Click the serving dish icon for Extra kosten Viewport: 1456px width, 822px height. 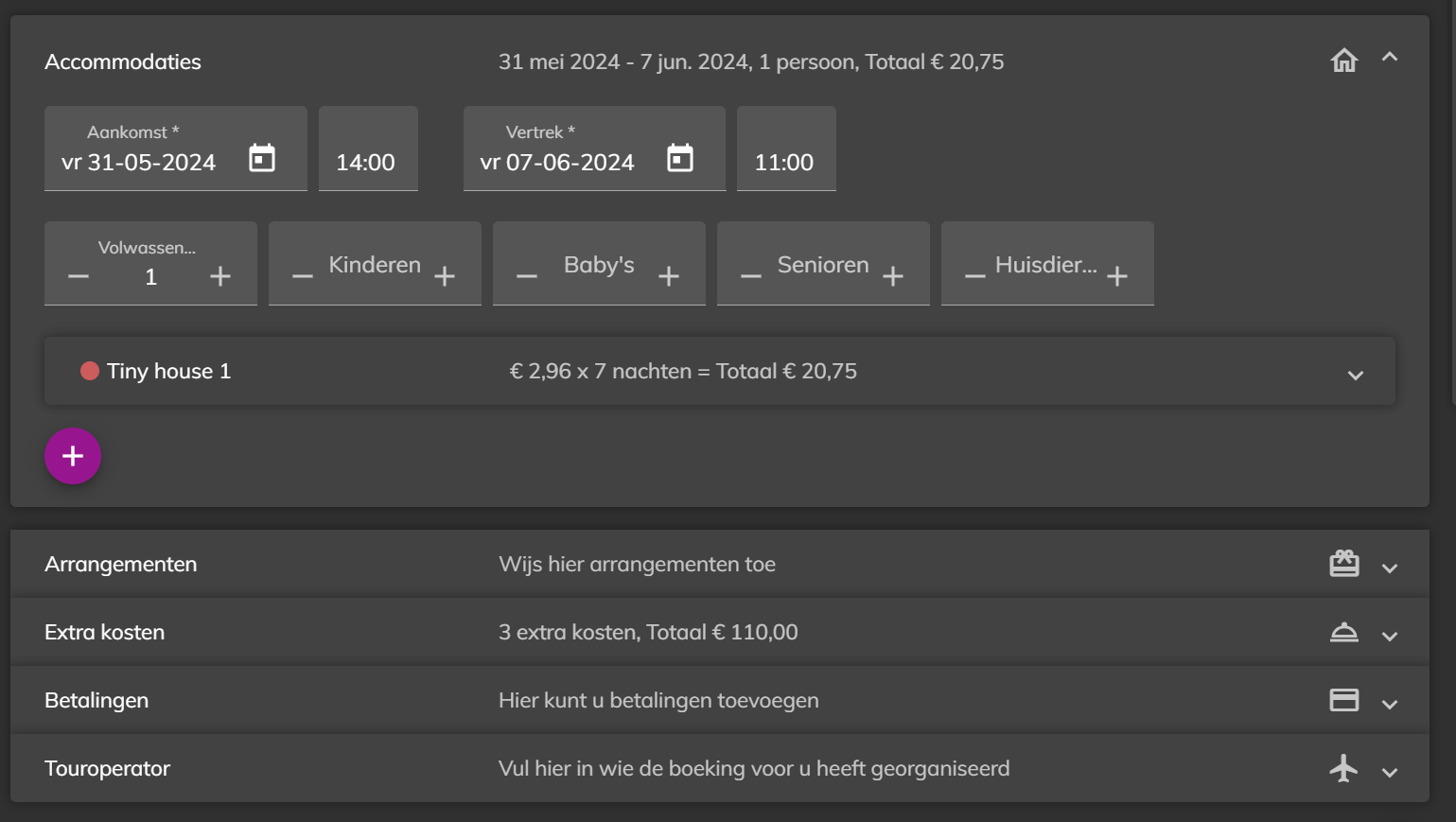1344,632
